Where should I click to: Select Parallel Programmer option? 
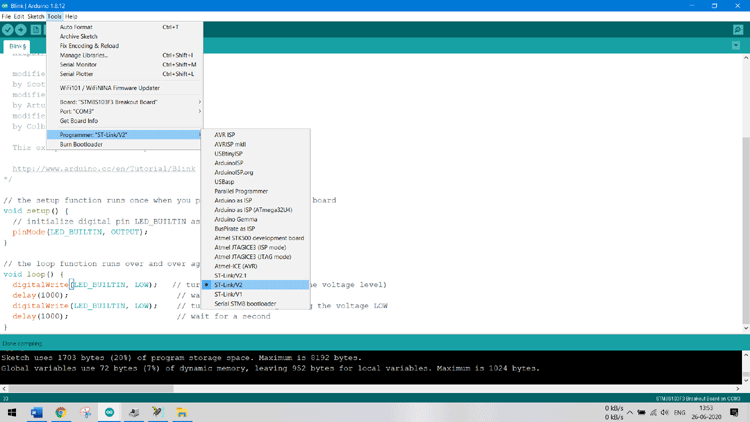point(255,191)
